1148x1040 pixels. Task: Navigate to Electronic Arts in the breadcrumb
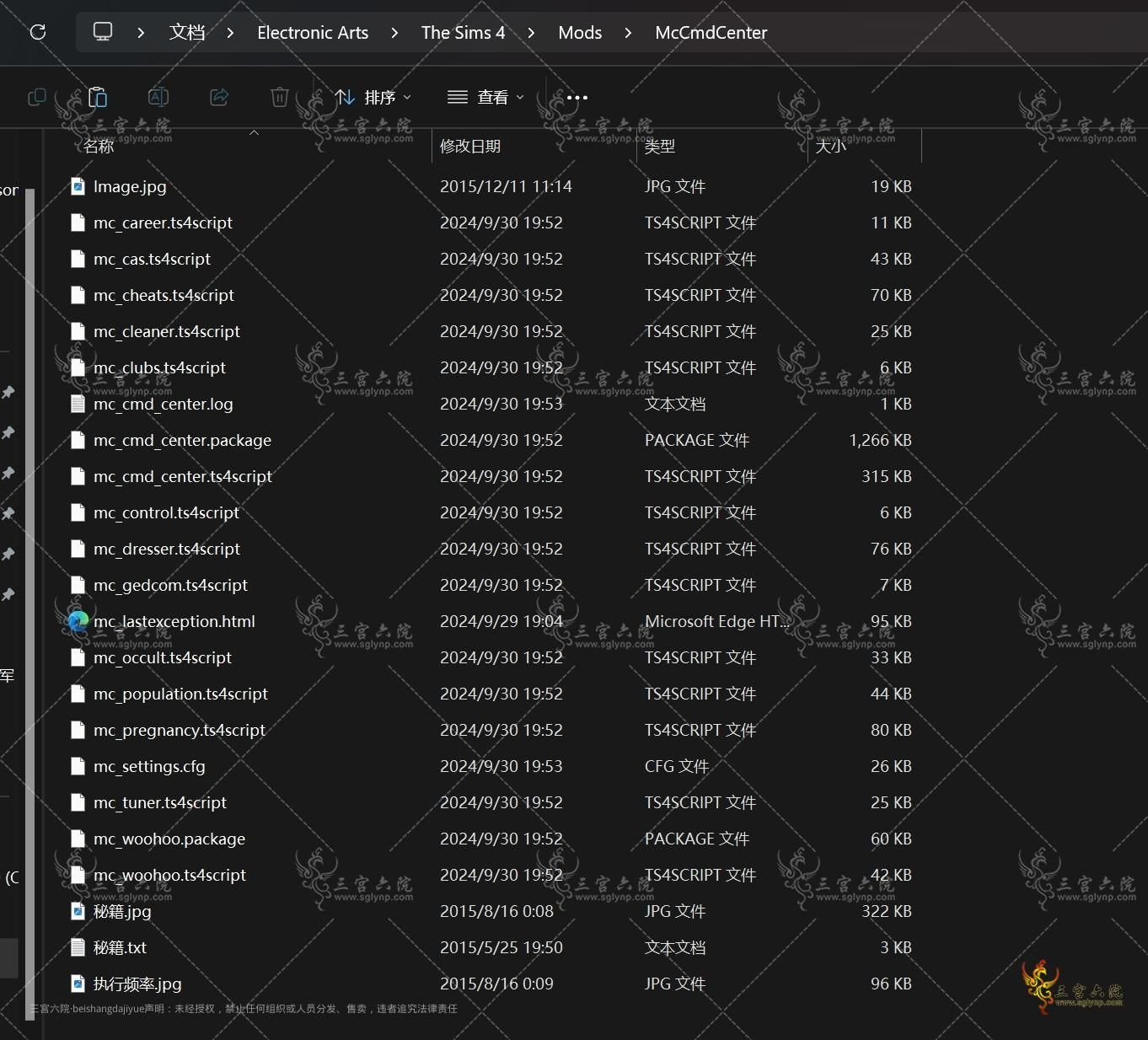(x=313, y=32)
